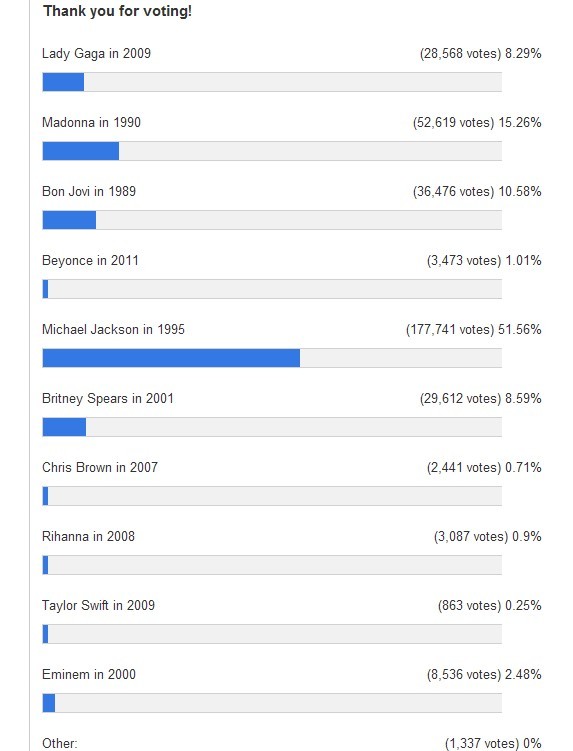Click the Madonna in 1990 label
The height and width of the screenshot is (751, 573).
coord(92,123)
